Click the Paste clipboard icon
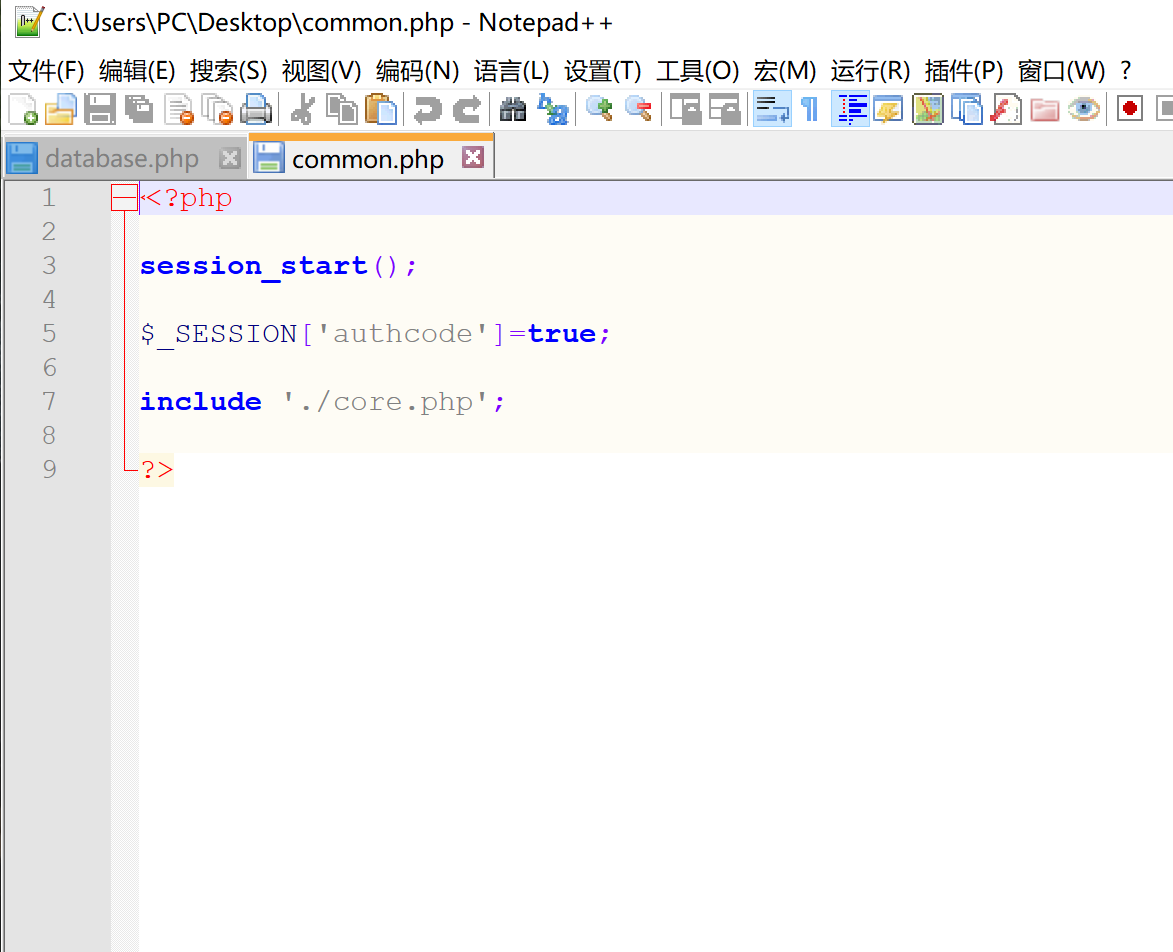Viewport: 1173px width, 952px height. coord(381,109)
